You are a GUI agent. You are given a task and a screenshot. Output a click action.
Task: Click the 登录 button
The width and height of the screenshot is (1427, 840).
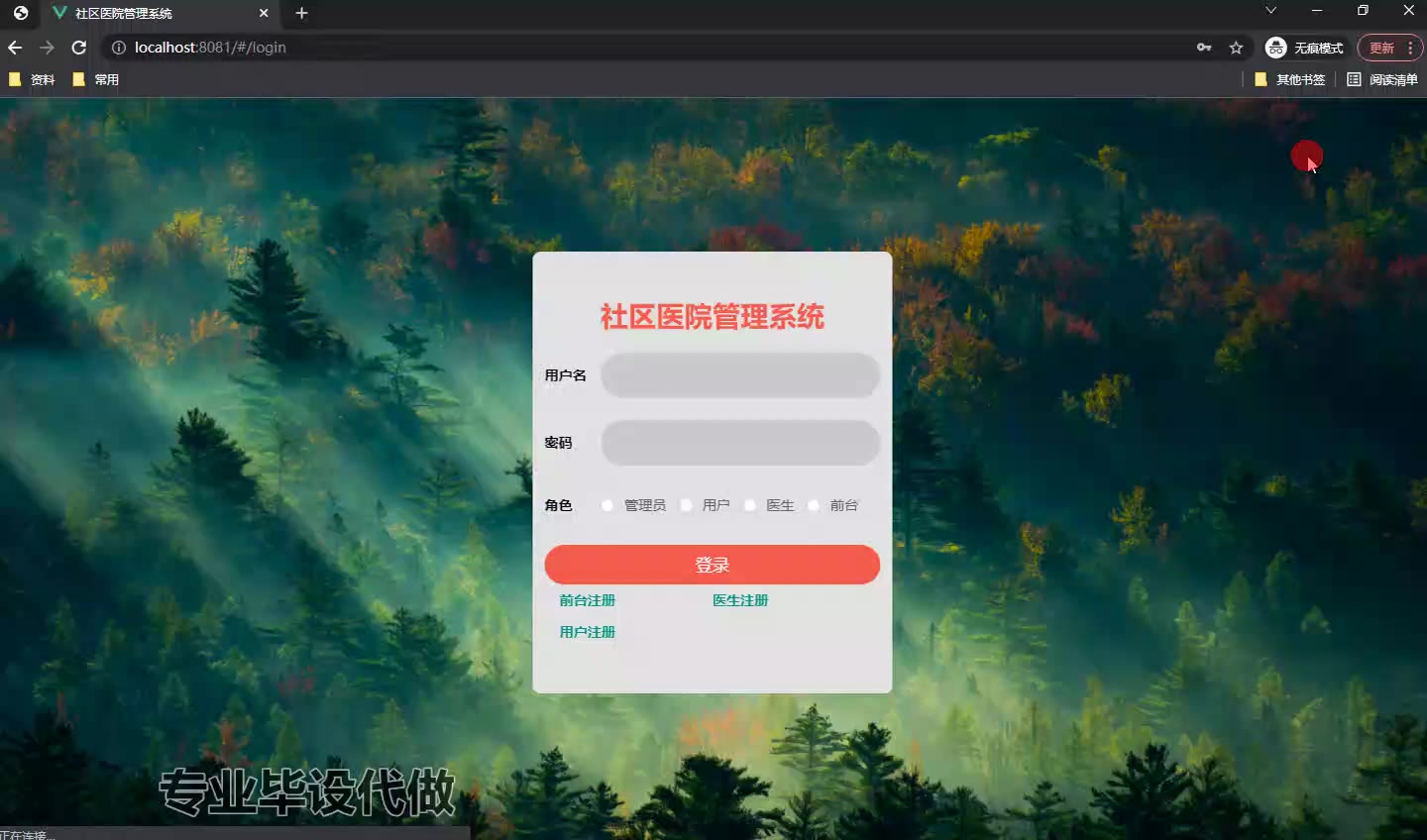(713, 565)
